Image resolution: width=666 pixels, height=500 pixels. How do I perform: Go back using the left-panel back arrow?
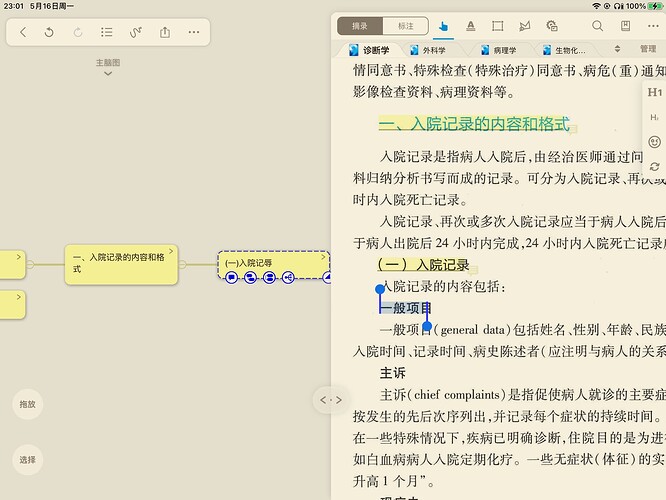click(23, 32)
